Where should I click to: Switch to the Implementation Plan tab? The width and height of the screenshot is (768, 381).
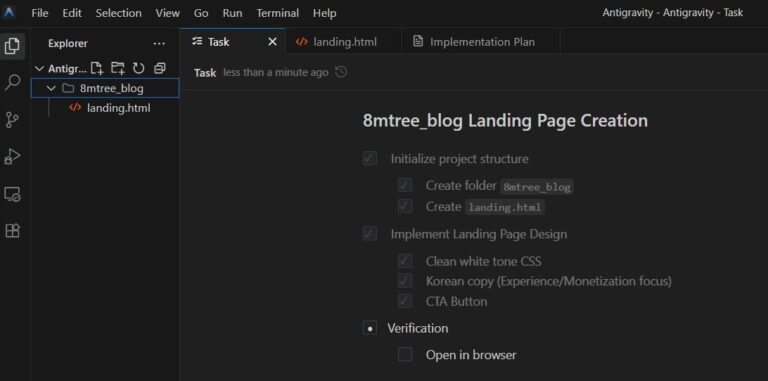481,42
